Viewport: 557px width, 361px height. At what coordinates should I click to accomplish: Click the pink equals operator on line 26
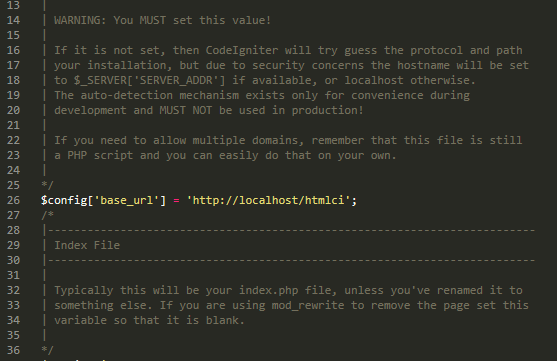pos(176,201)
